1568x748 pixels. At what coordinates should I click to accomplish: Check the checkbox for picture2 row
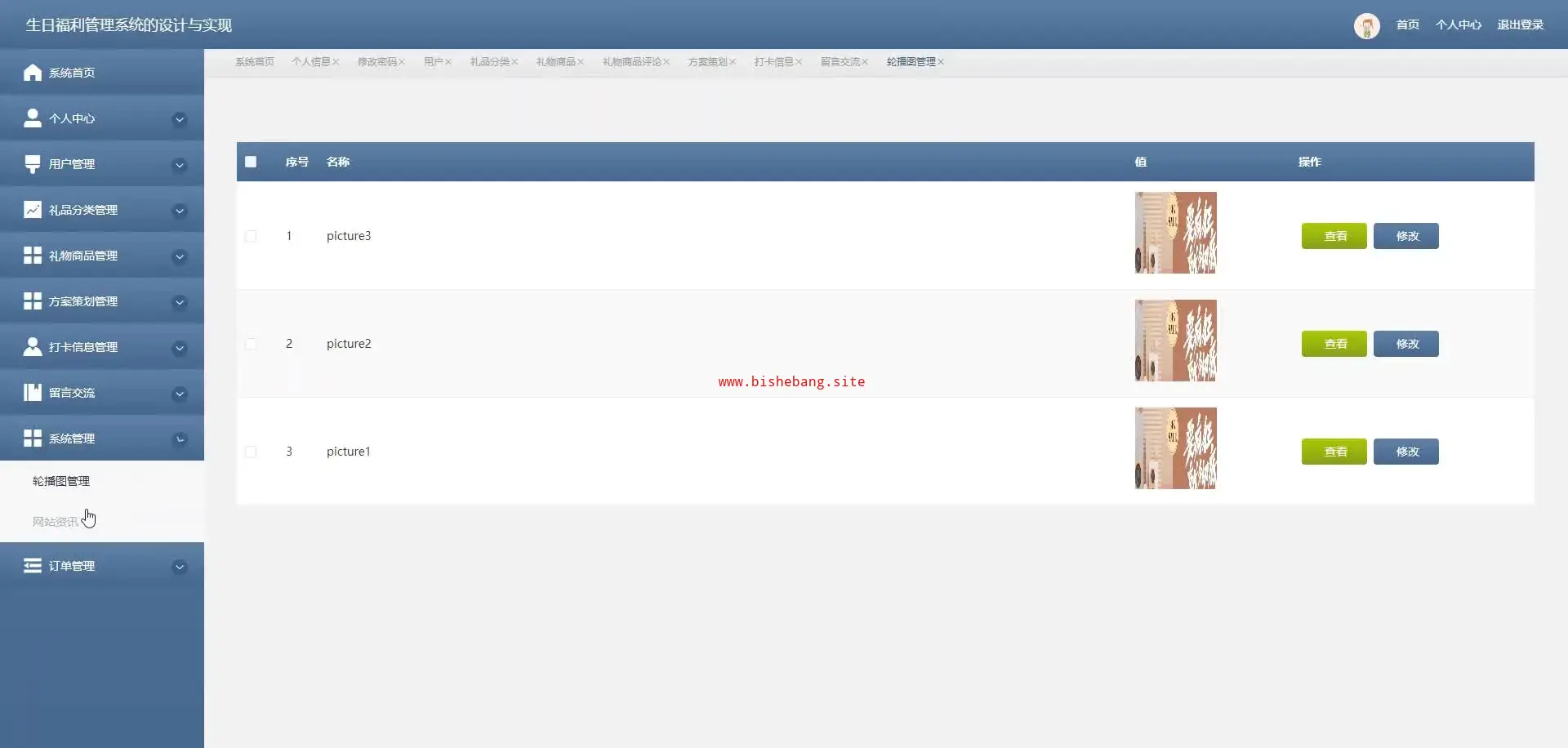tap(251, 344)
